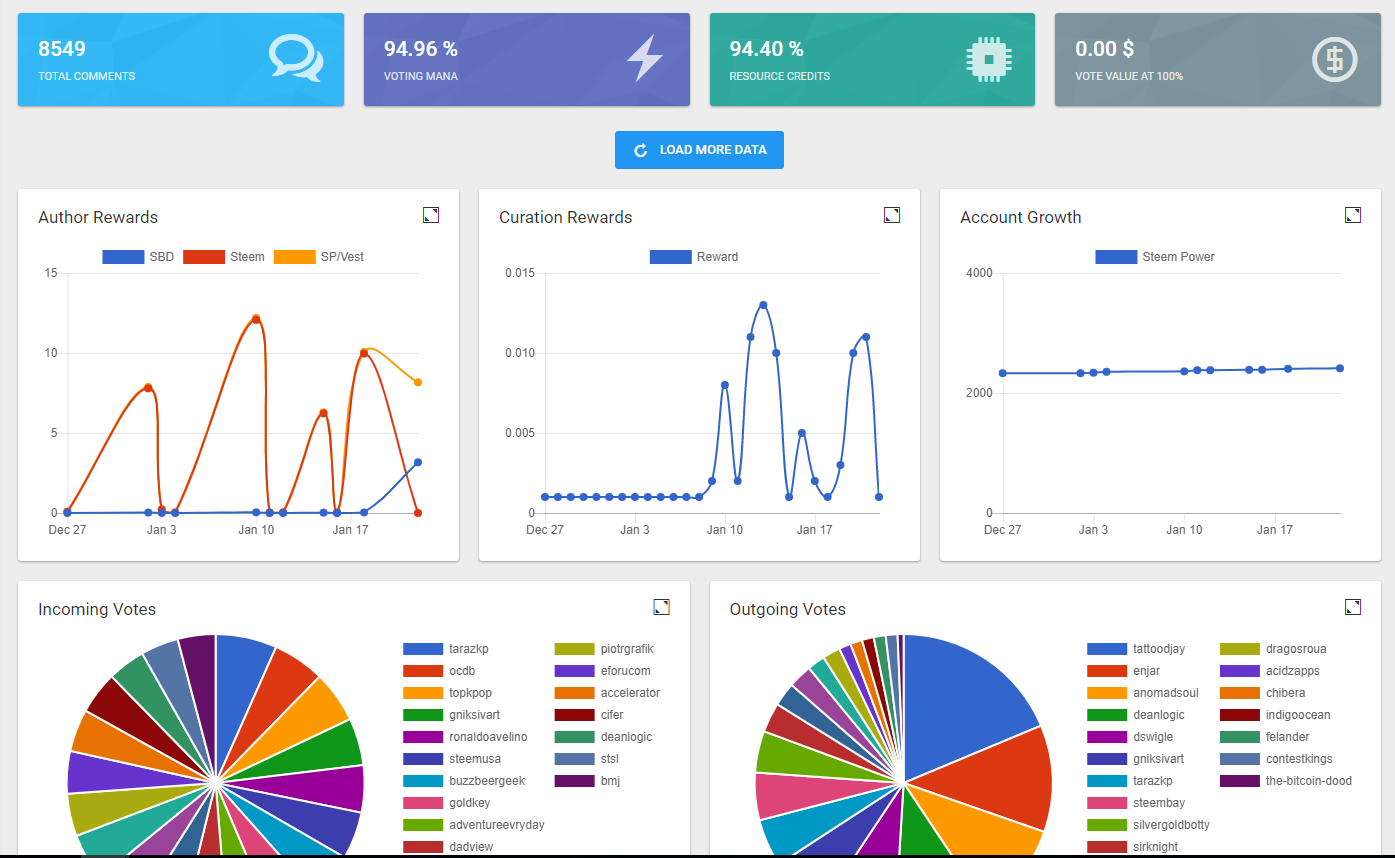Click the "94.96 %" voting mana value
Screen dimensions: 1395x858
click(421, 49)
